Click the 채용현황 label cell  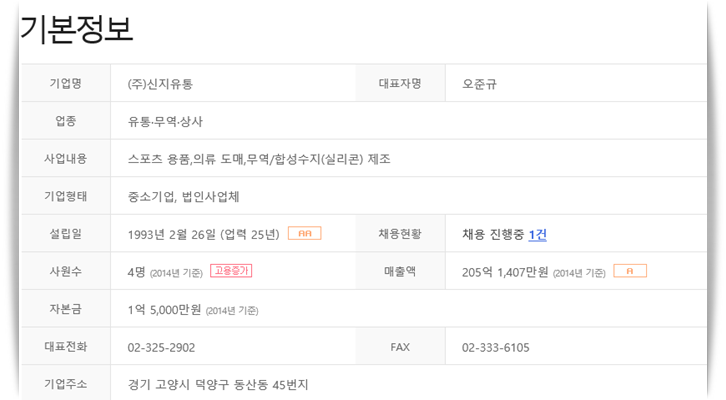coord(400,233)
